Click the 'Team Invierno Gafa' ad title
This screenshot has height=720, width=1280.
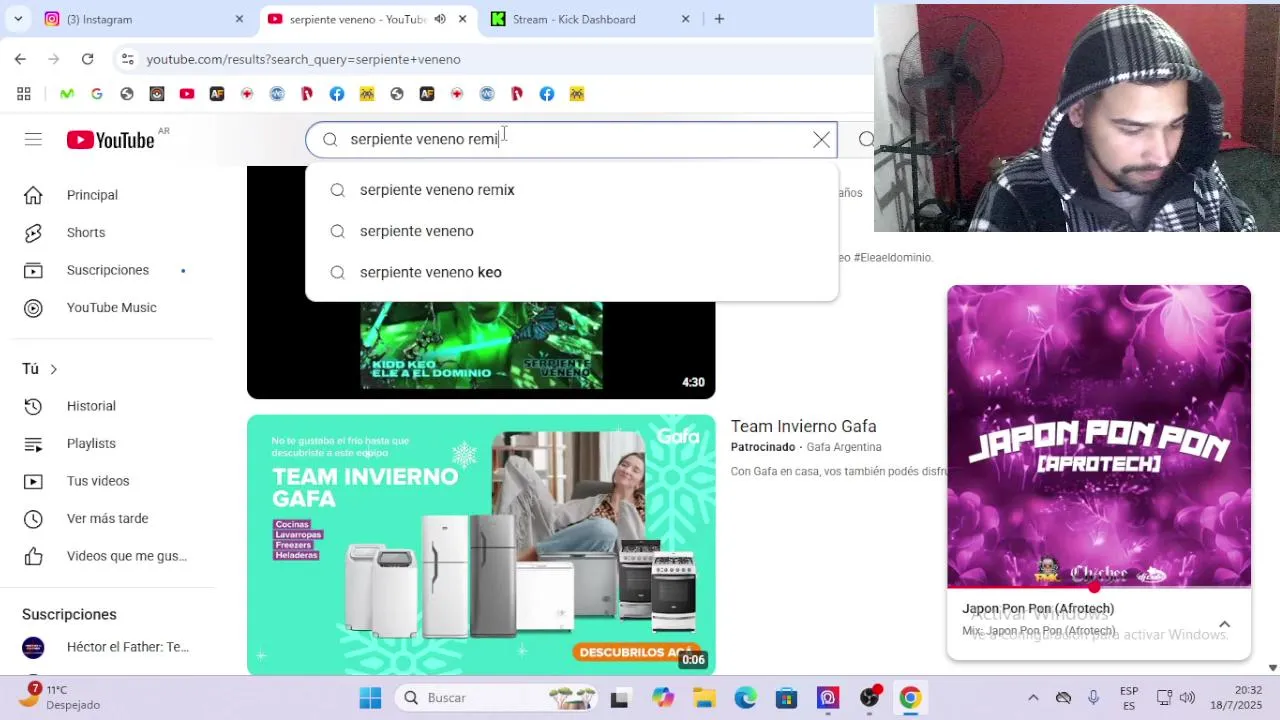point(803,426)
